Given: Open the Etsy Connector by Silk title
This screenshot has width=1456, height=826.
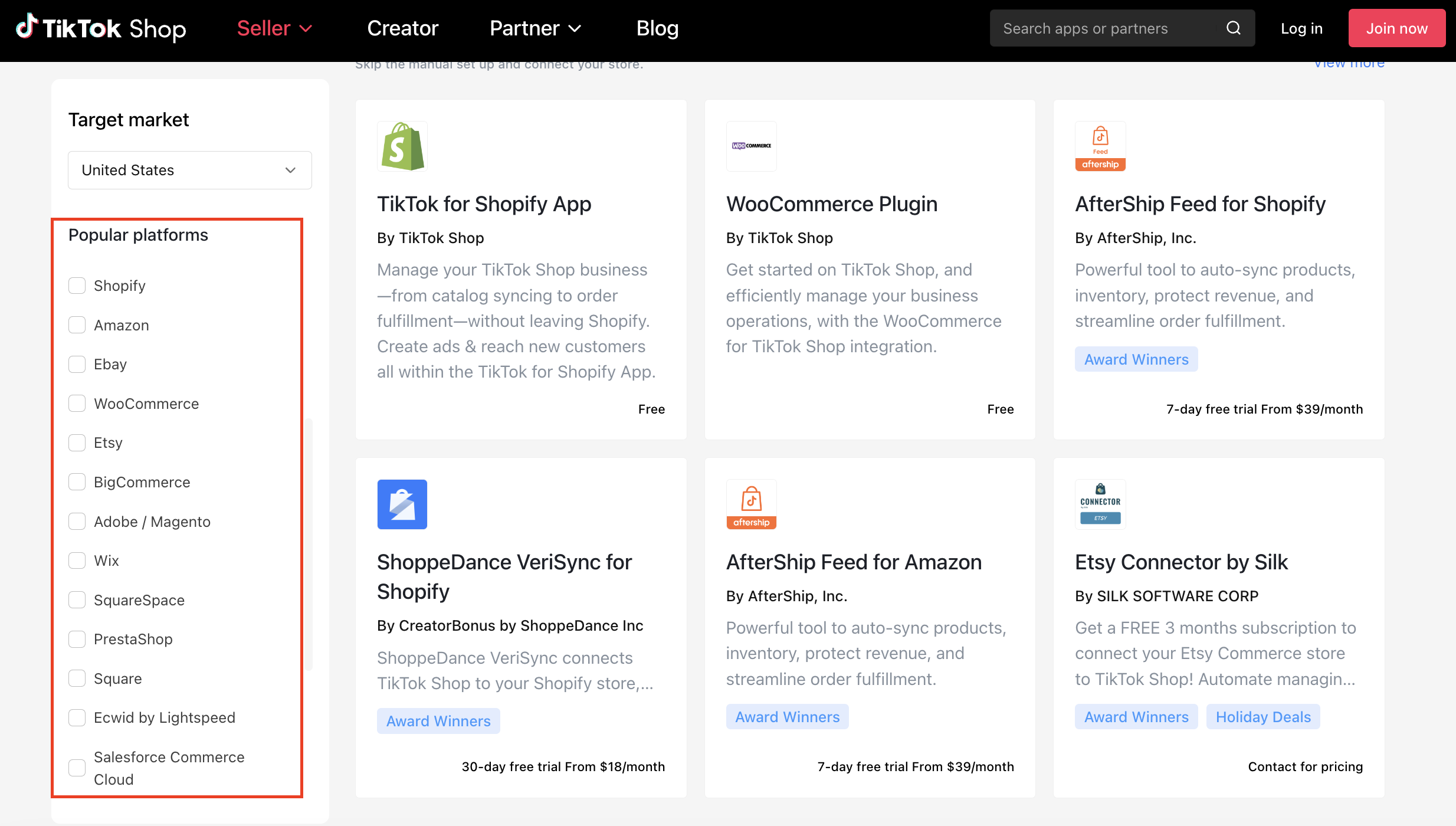Looking at the screenshot, I should [1181, 562].
